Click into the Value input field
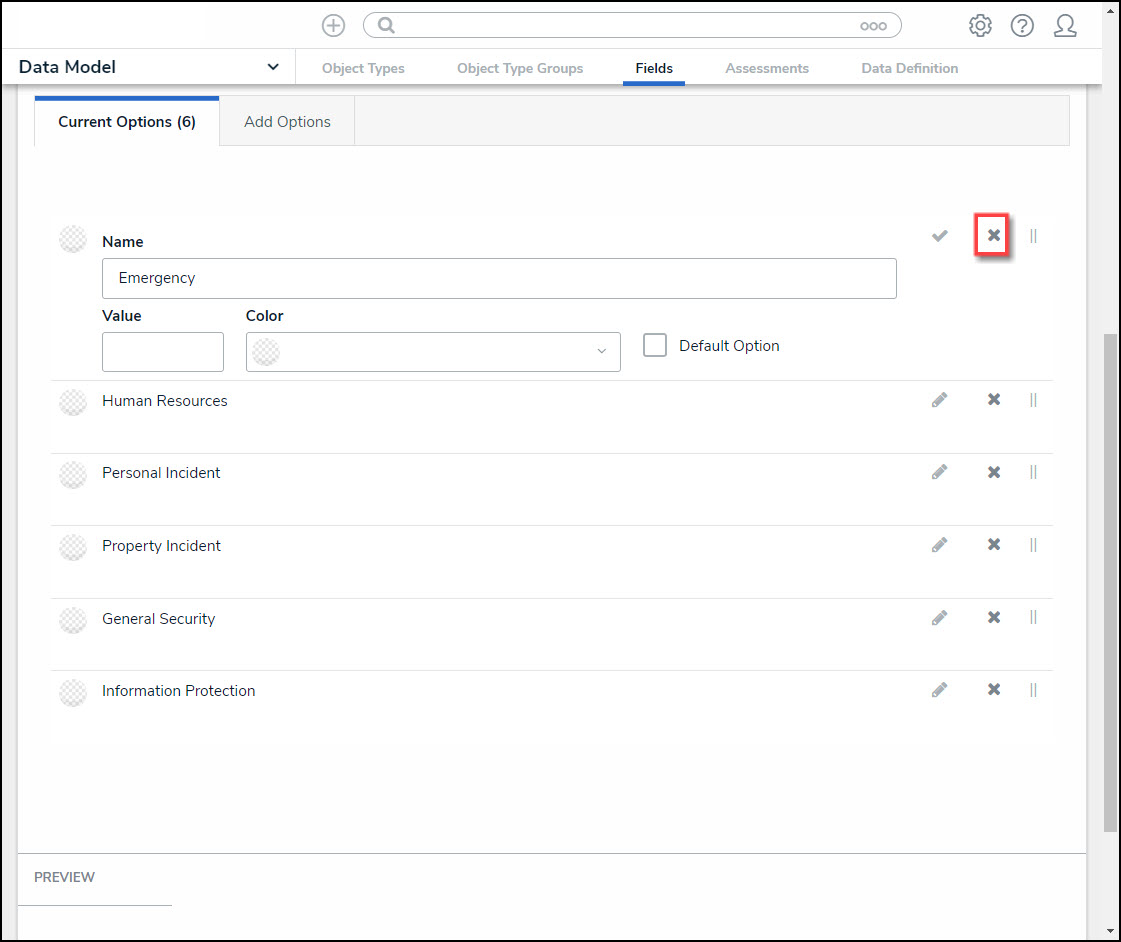Image resolution: width=1121 pixels, height=942 pixels. pos(163,352)
